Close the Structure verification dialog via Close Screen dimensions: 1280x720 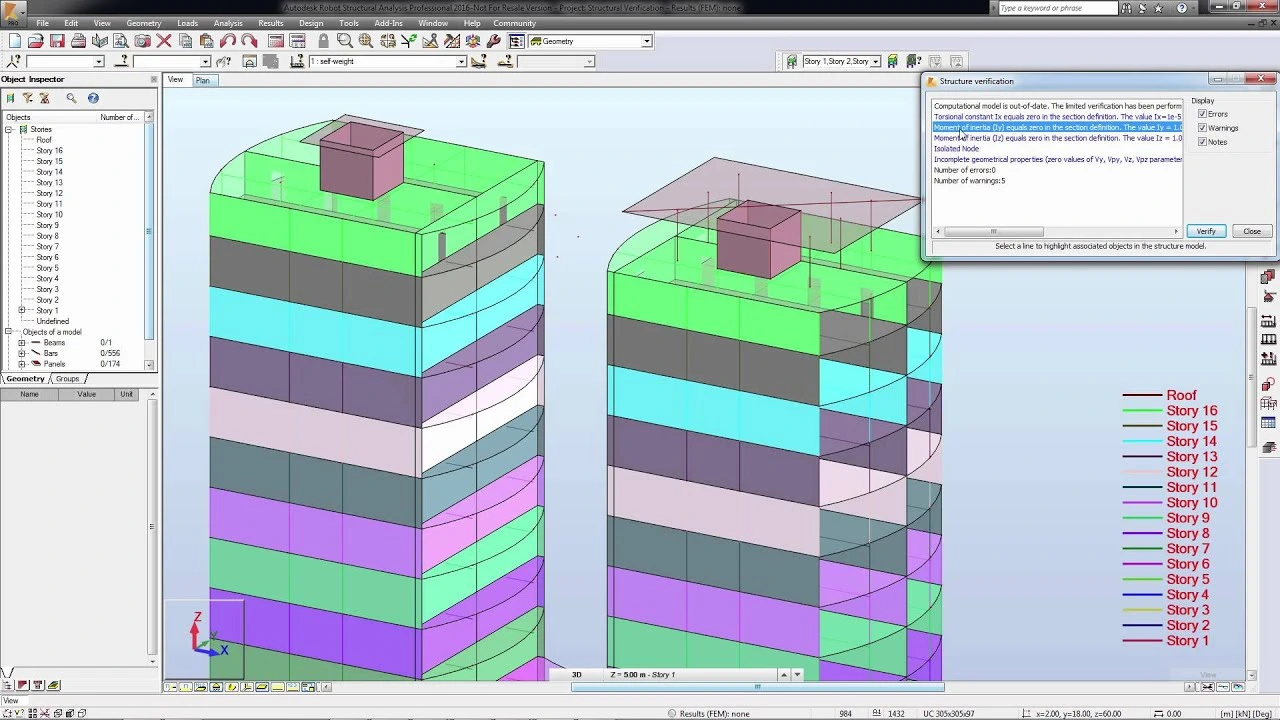1252,231
